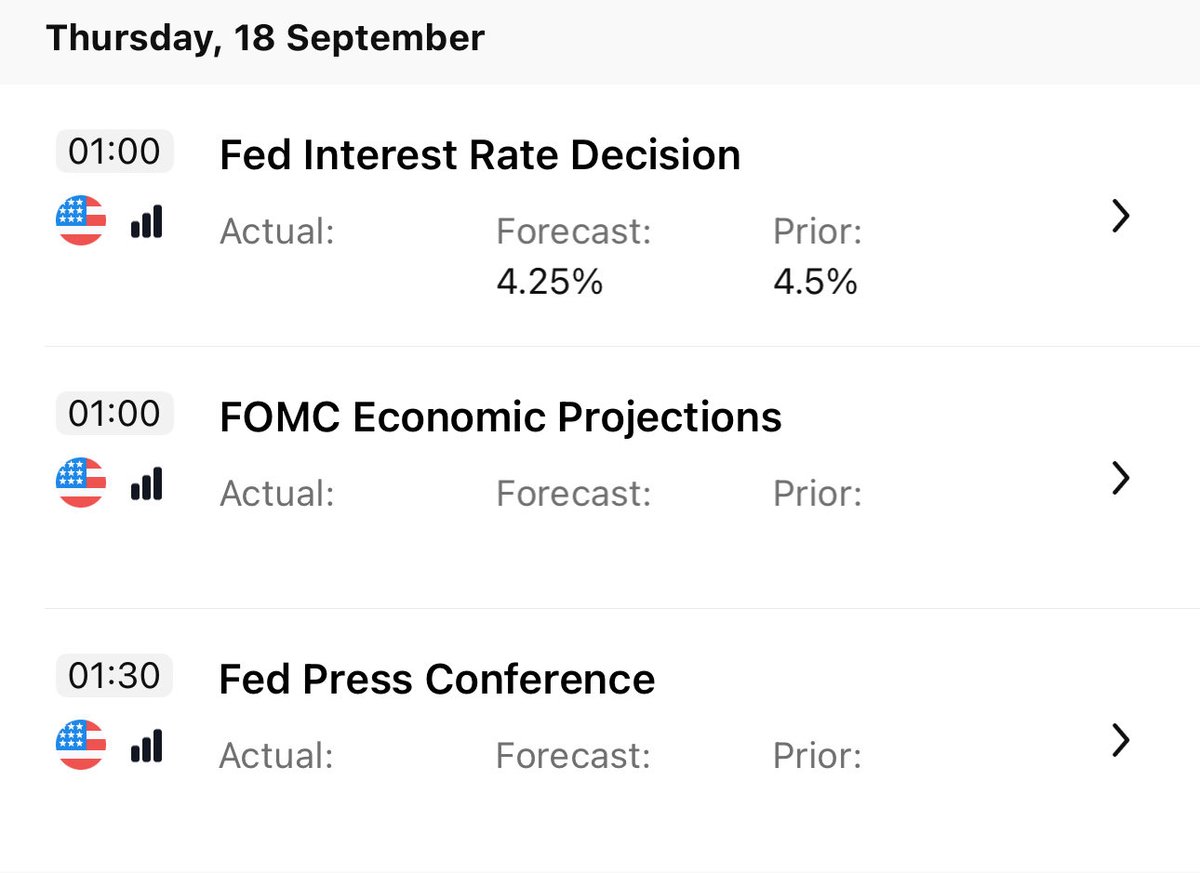
Task: Click 01:00 time badge for FOMC Economic Projections
Action: (114, 414)
